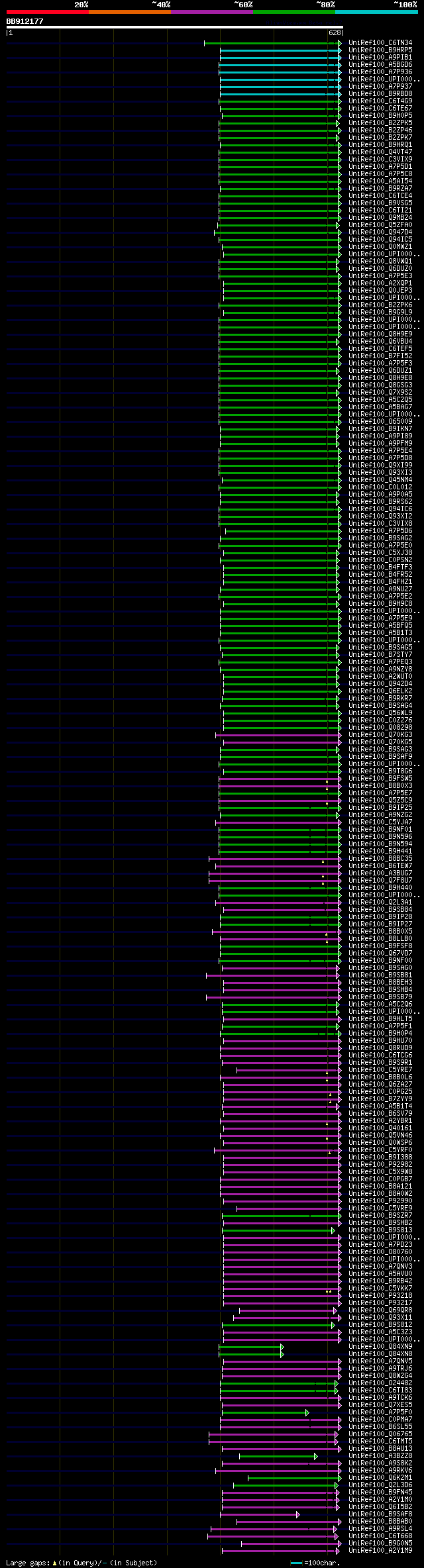Screen dimensions: 424x1568
Task: Click hit label UniRef100_B9N596
Action: click(x=380, y=837)
